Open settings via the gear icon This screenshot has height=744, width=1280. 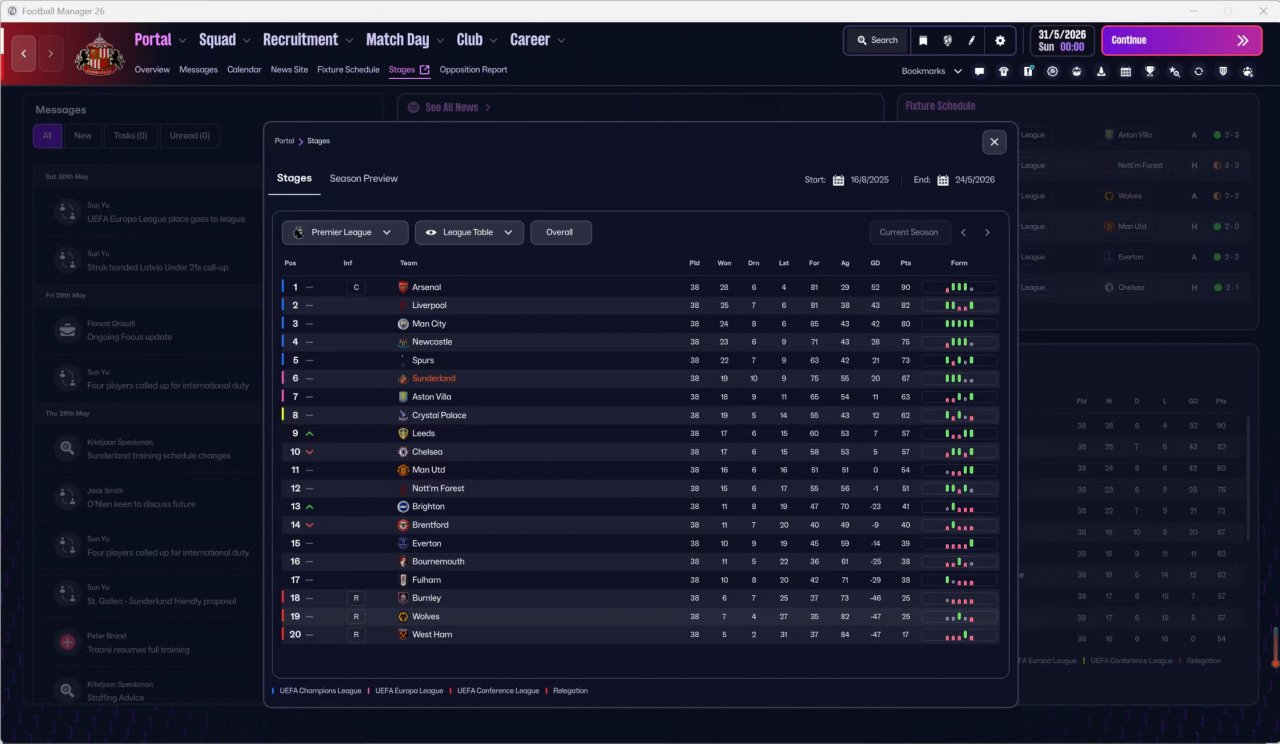1000,40
